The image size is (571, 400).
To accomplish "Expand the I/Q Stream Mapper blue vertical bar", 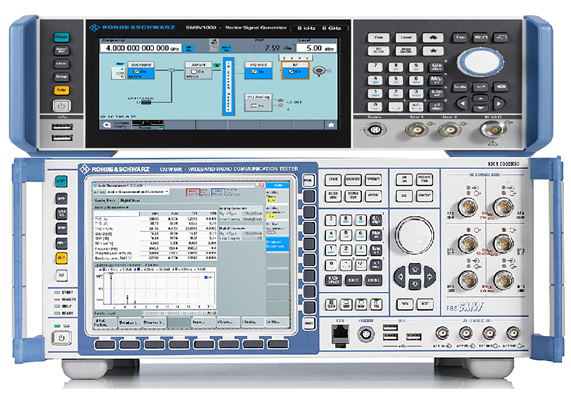I will [228, 86].
